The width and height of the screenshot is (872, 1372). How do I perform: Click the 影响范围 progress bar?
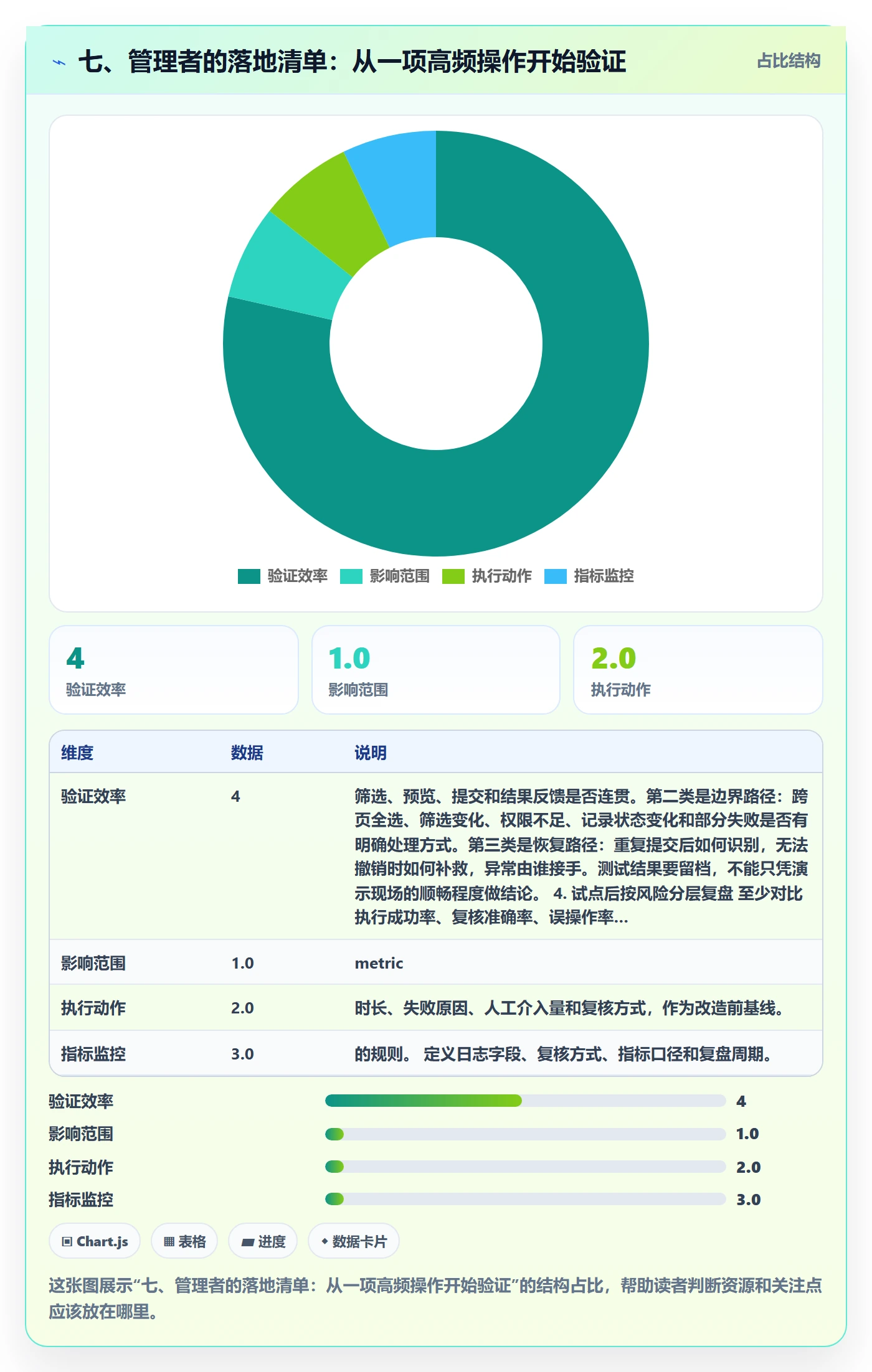(x=525, y=1134)
